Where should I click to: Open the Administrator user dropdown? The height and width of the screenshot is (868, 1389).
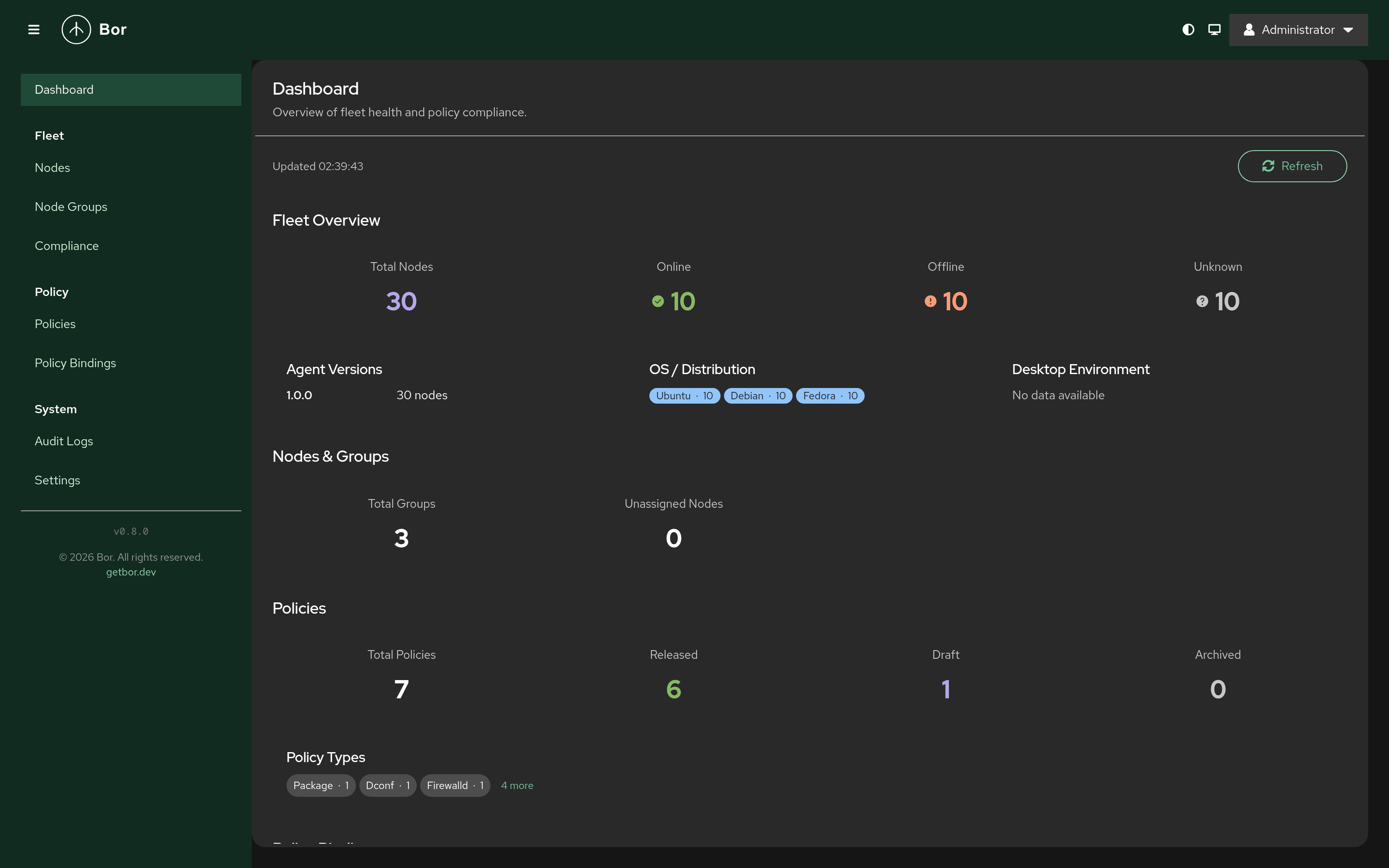1298,30
